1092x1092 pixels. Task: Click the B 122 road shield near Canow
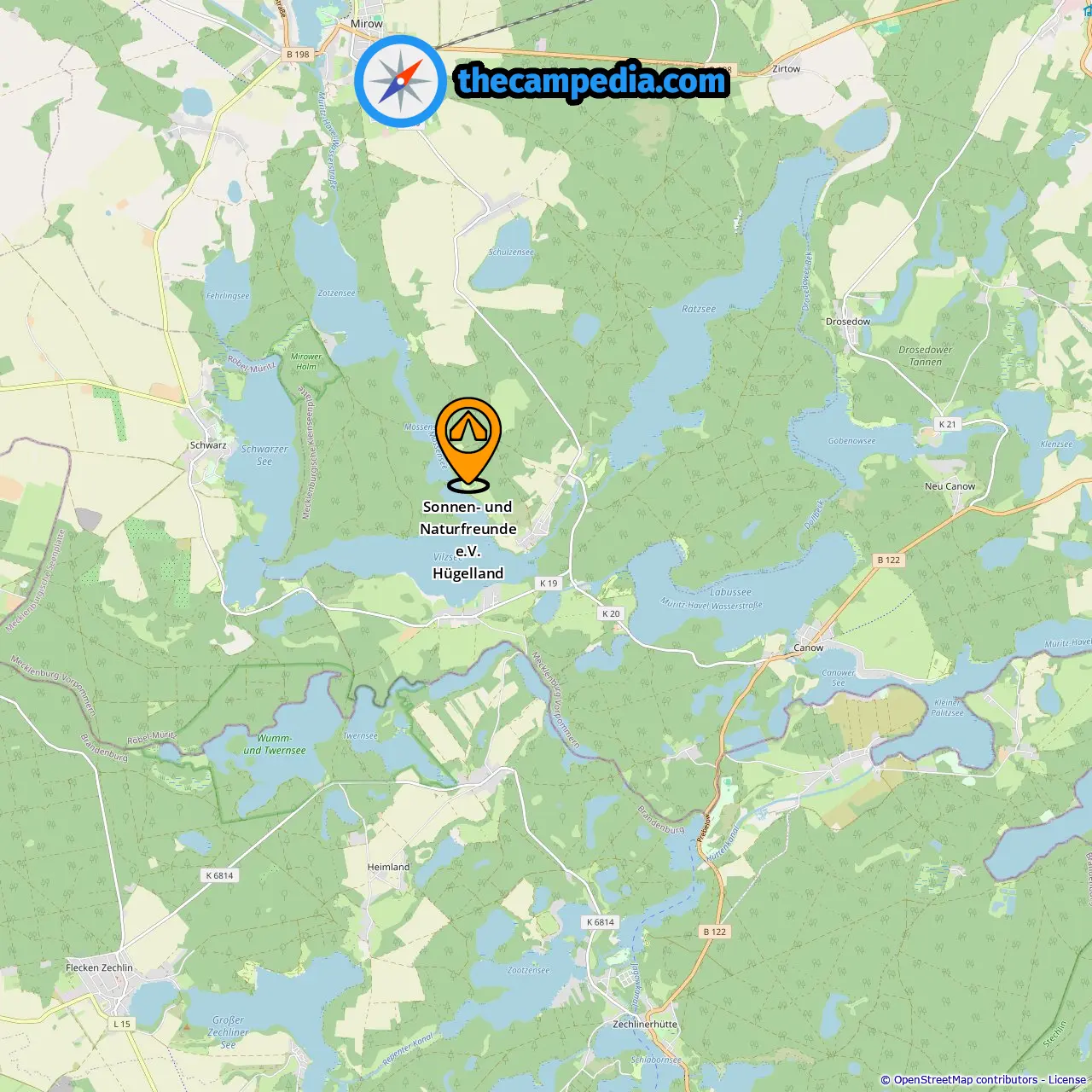click(889, 561)
